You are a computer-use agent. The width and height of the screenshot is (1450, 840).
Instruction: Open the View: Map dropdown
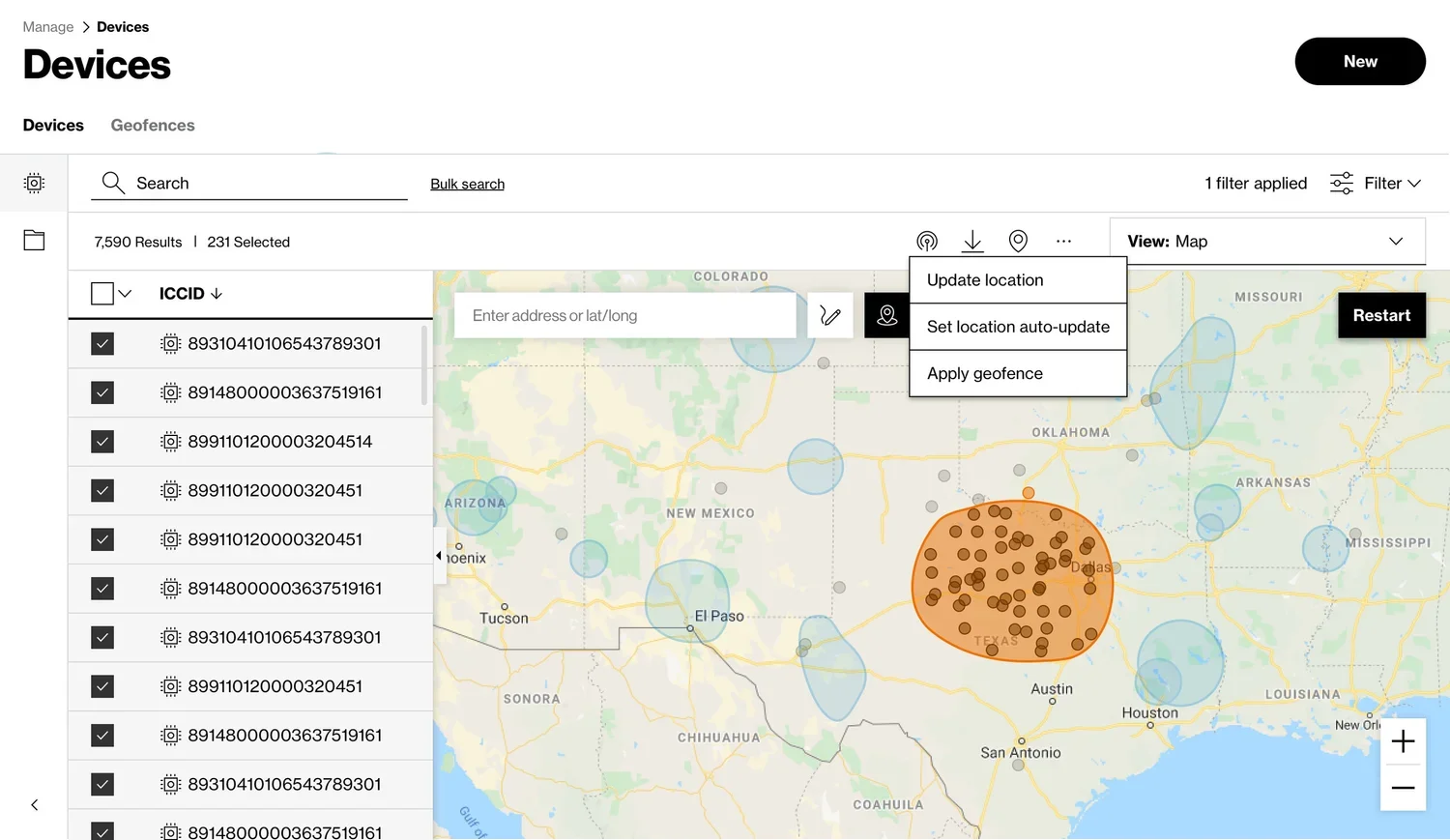(x=1267, y=241)
